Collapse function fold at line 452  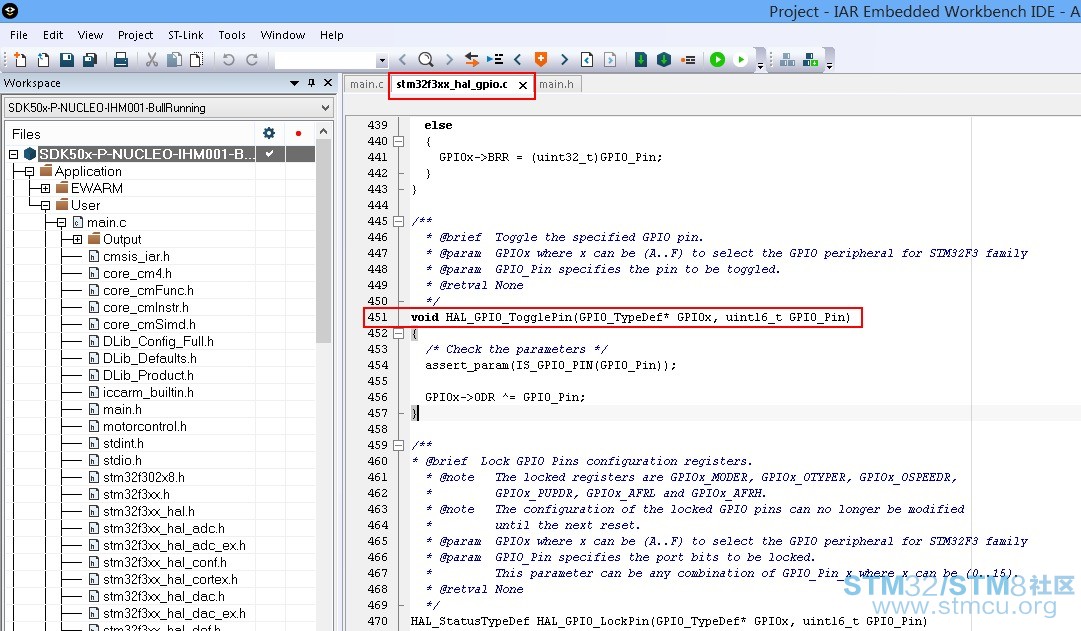tap(398, 333)
